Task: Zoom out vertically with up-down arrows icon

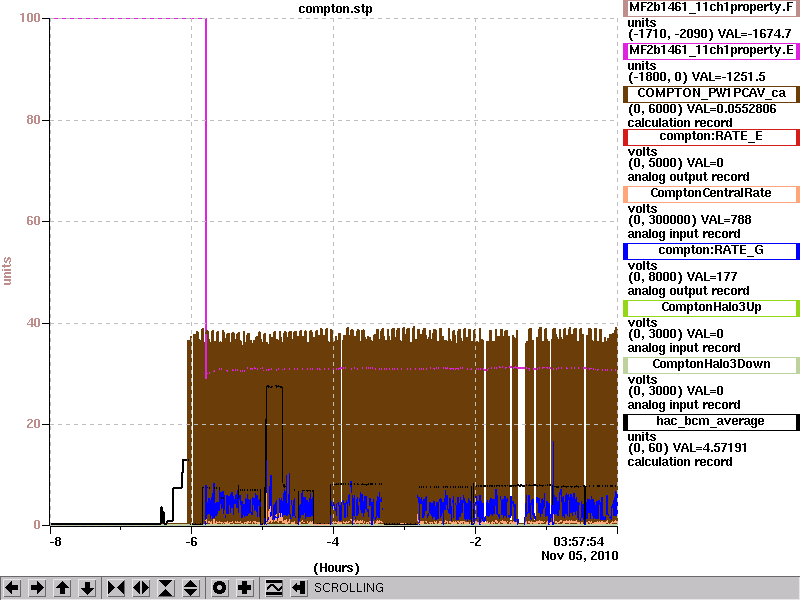Action: tap(191, 588)
